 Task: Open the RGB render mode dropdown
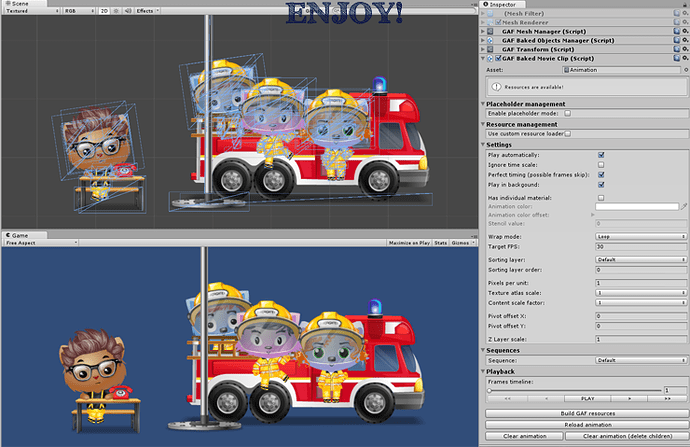[79, 11]
